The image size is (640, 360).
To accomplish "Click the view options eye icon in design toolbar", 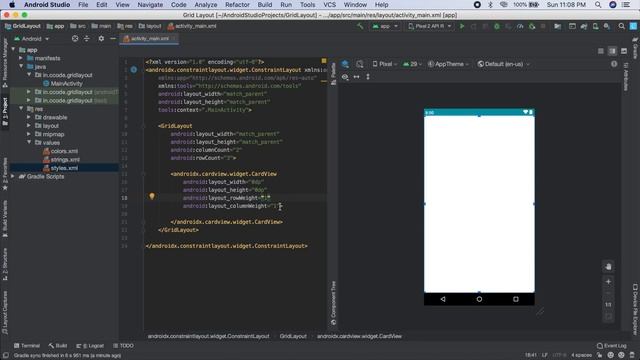I will point(345,77).
